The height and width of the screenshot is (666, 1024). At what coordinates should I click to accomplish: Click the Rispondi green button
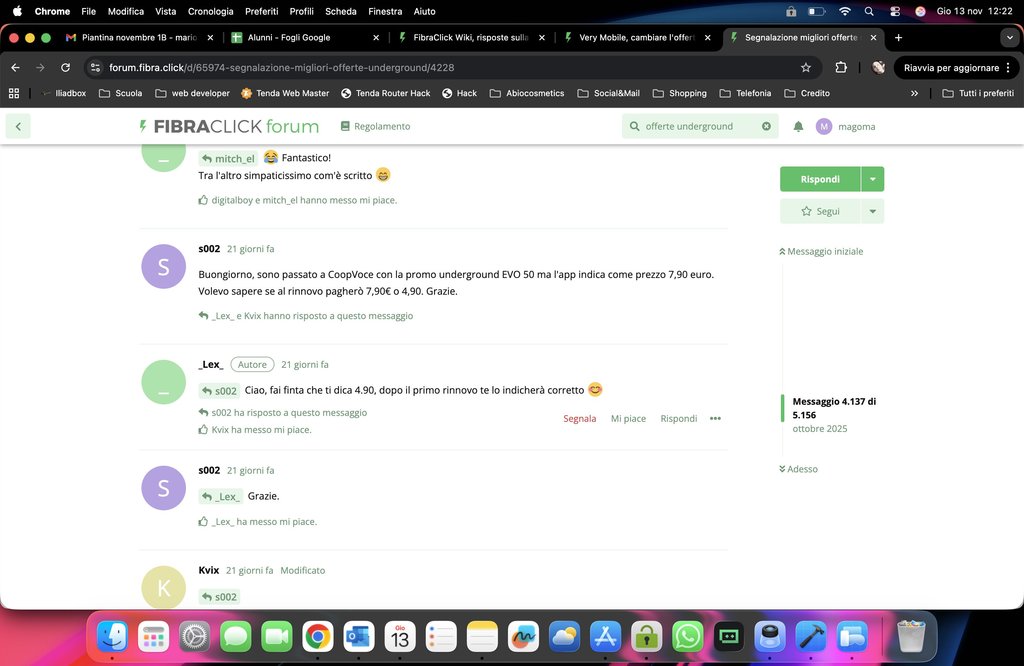[820, 179]
